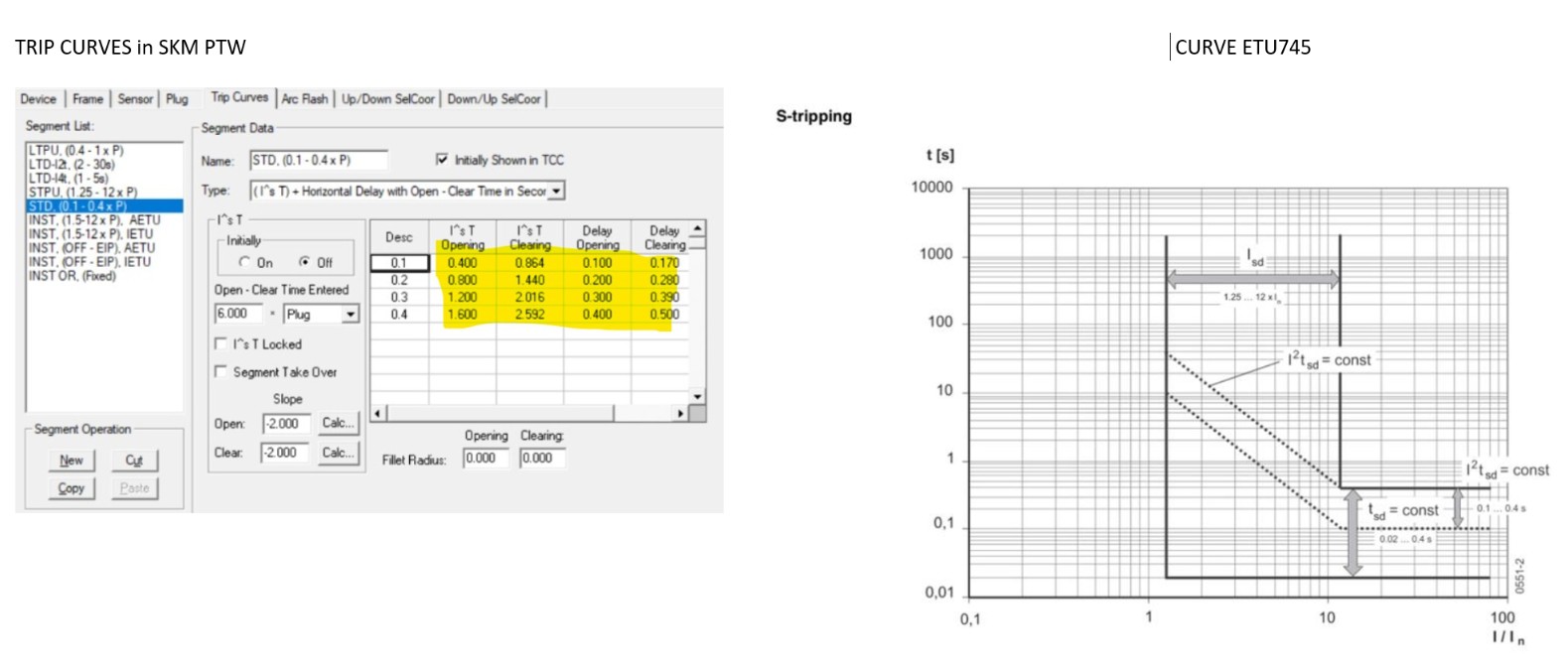Click I^s T Clearing column header
Image resolution: width=1568 pixels, height=669 pixels.
(530, 237)
